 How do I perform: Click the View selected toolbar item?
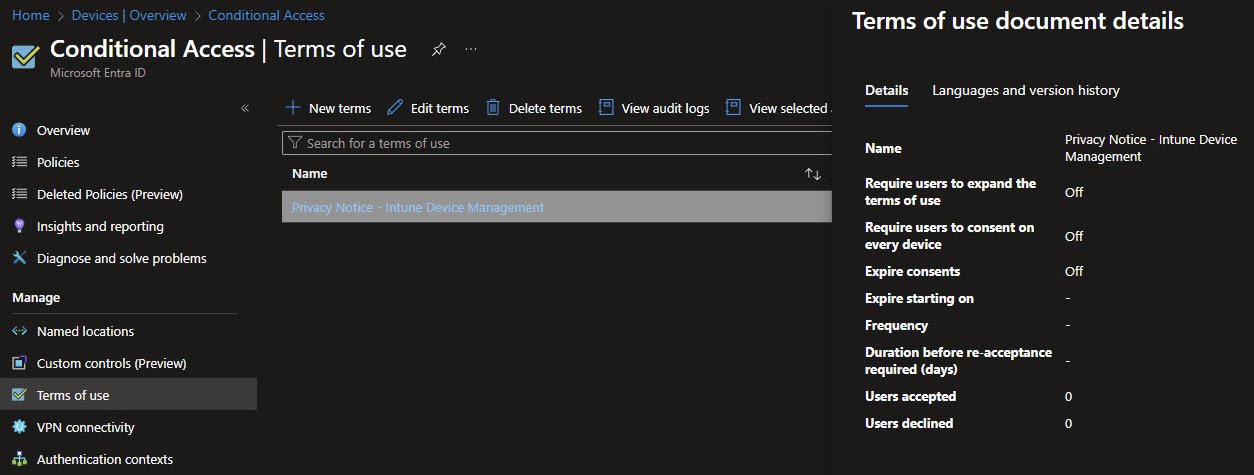(x=777, y=108)
